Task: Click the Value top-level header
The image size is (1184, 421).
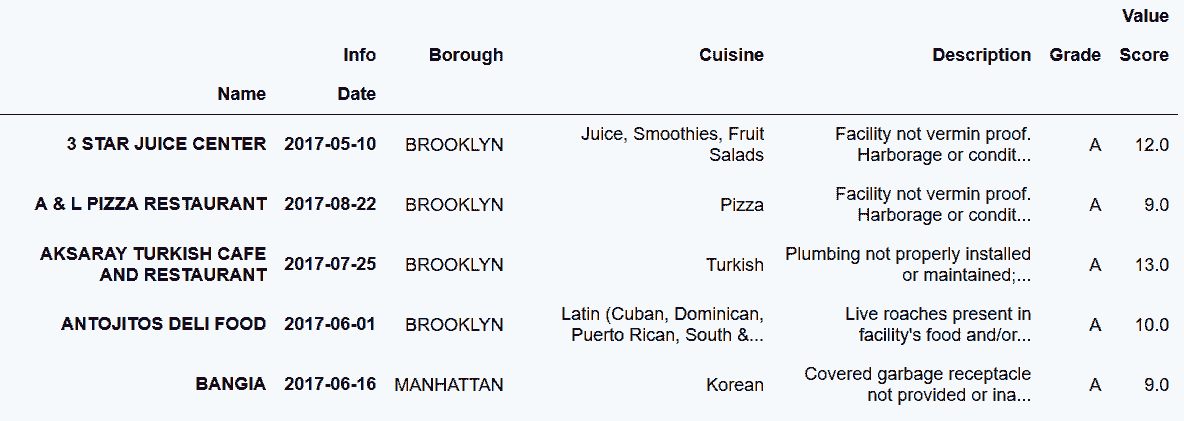Action: [1145, 16]
